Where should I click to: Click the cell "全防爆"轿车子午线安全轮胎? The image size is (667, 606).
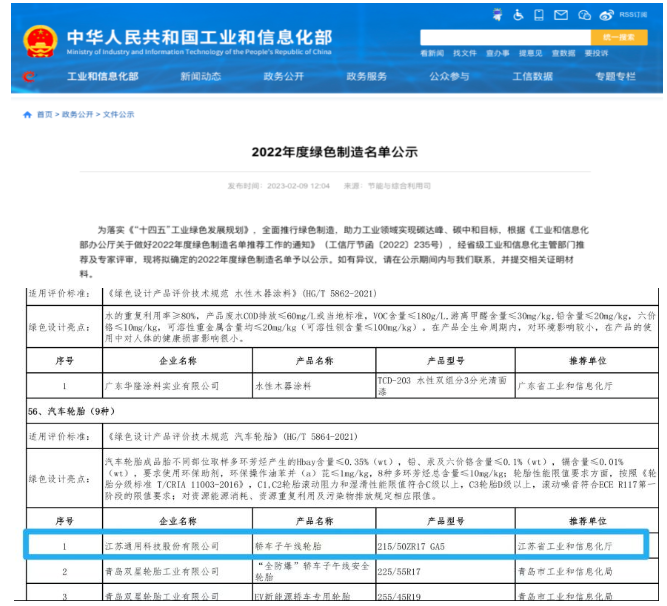pyautogui.click(x=312, y=571)
